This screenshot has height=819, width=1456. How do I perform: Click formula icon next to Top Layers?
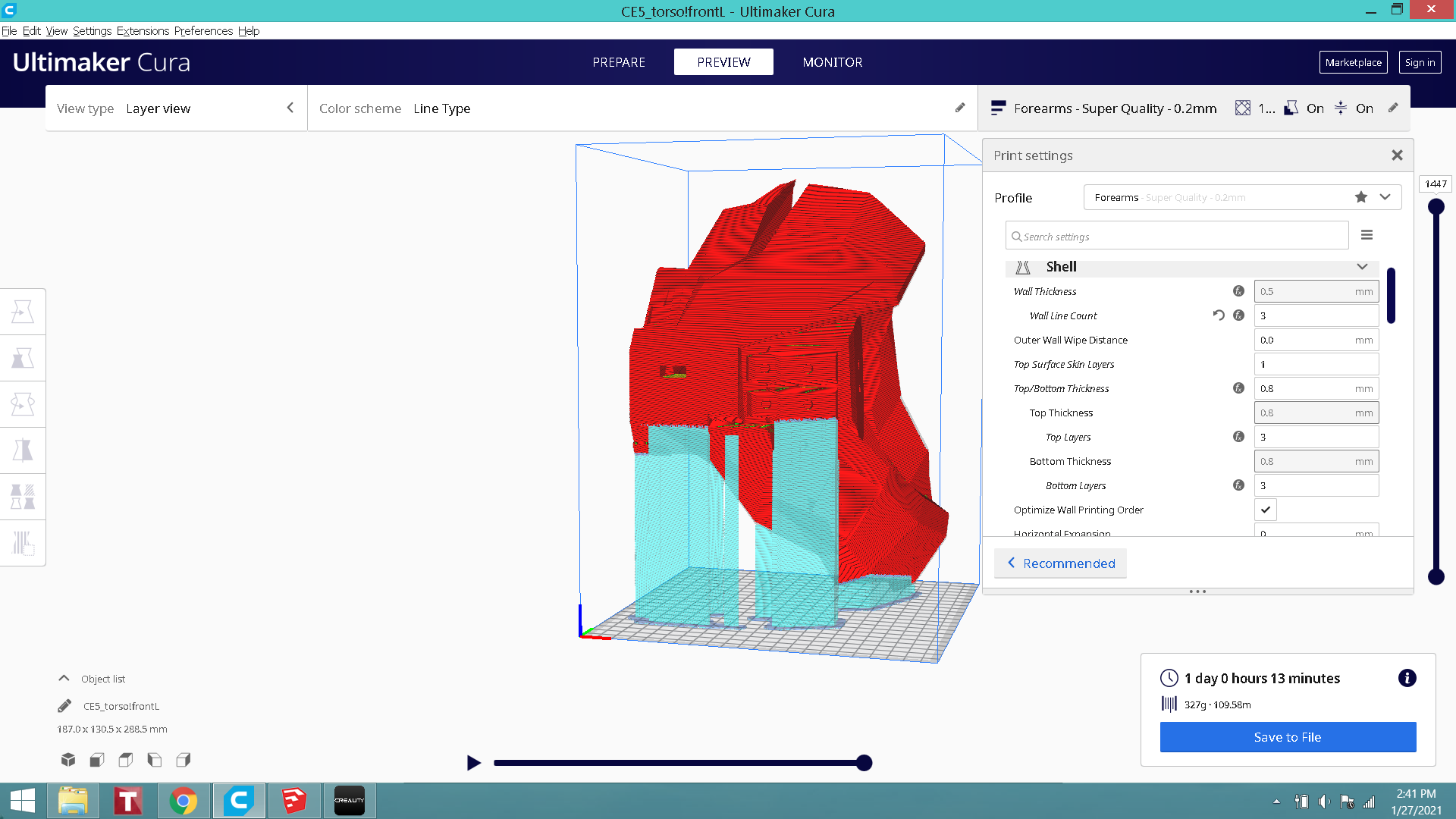pyautogui.click(x=1238, y=437)
